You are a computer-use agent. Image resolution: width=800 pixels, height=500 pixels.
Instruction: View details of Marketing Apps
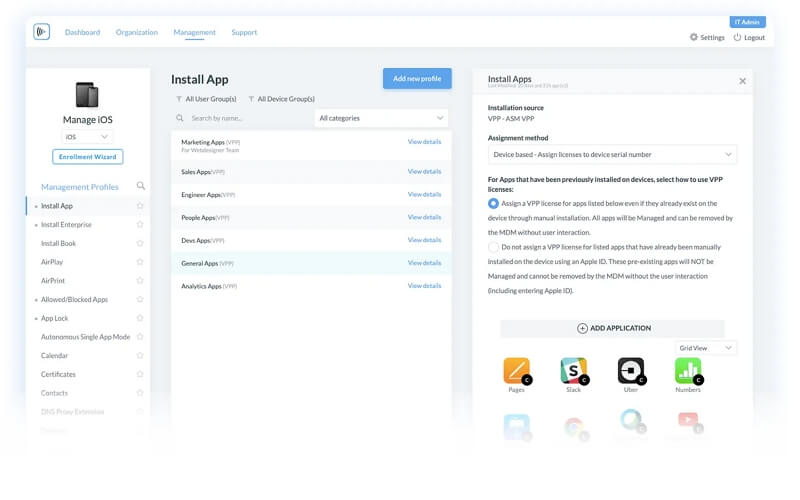tap(424, 142)
